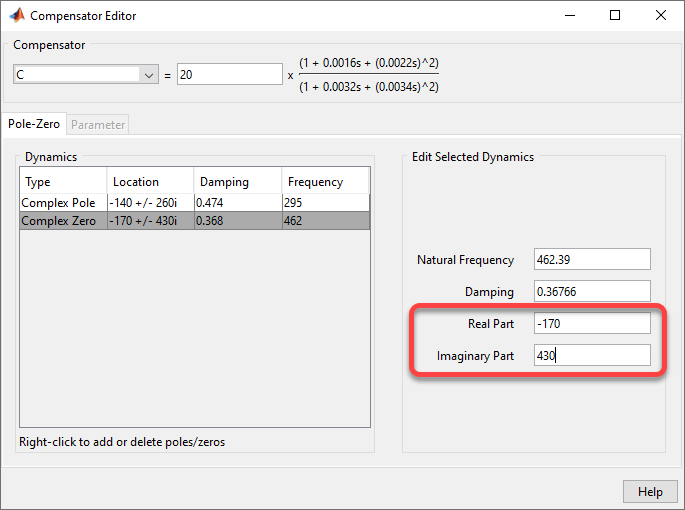Click the Frequency column header

[x=325, y=182]
